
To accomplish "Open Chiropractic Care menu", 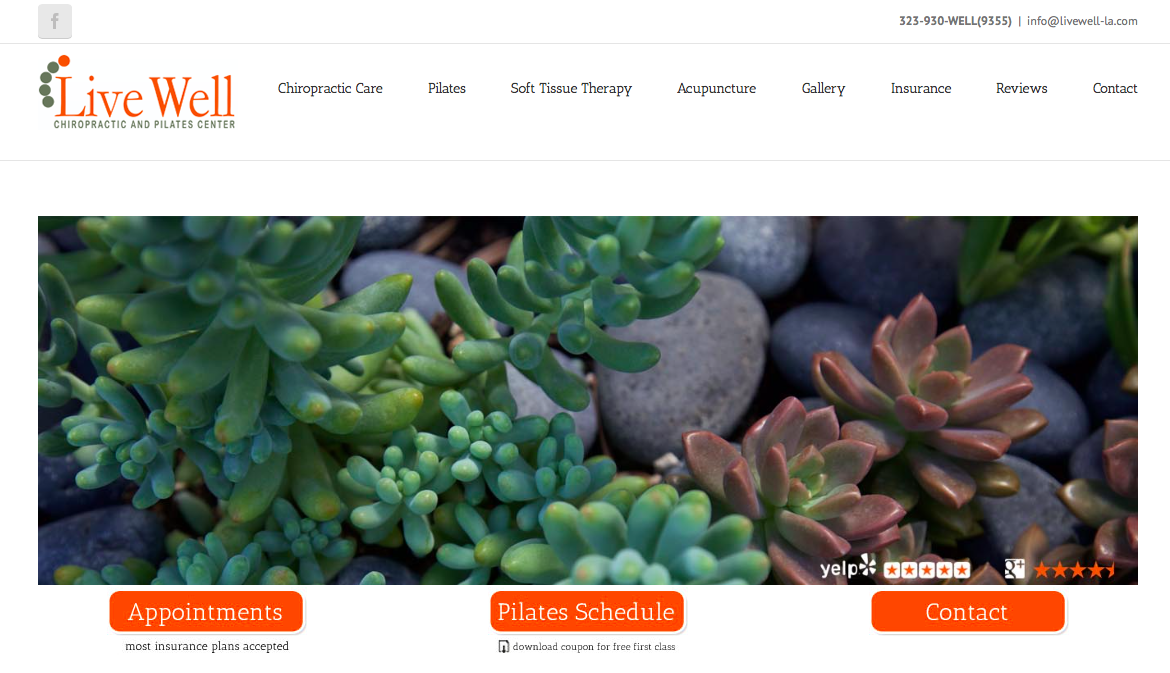I will [x=330, y=88].
